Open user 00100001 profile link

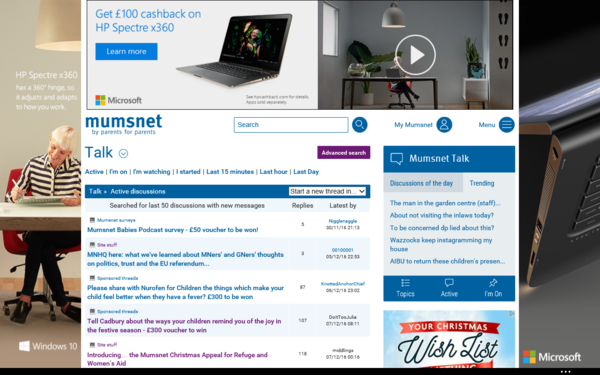[342, 250]
